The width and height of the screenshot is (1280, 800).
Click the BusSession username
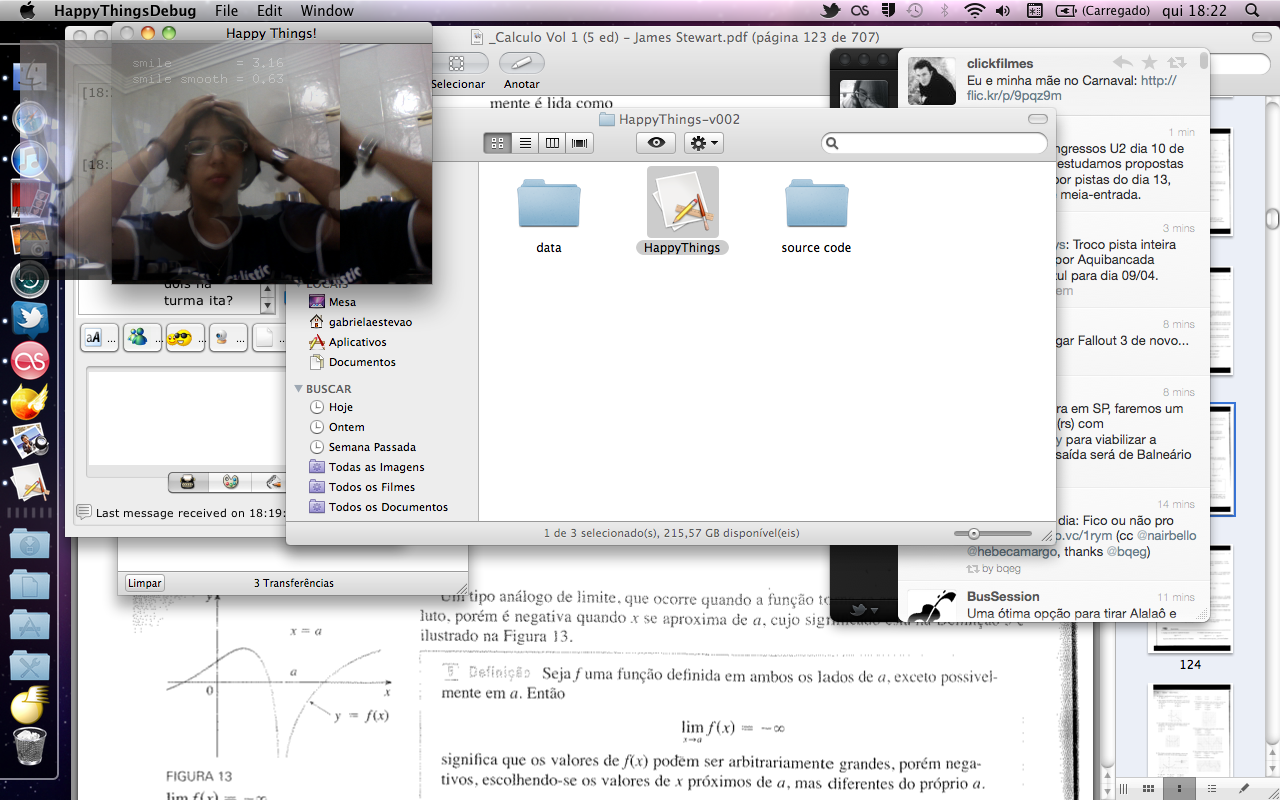click(1003, 597)
